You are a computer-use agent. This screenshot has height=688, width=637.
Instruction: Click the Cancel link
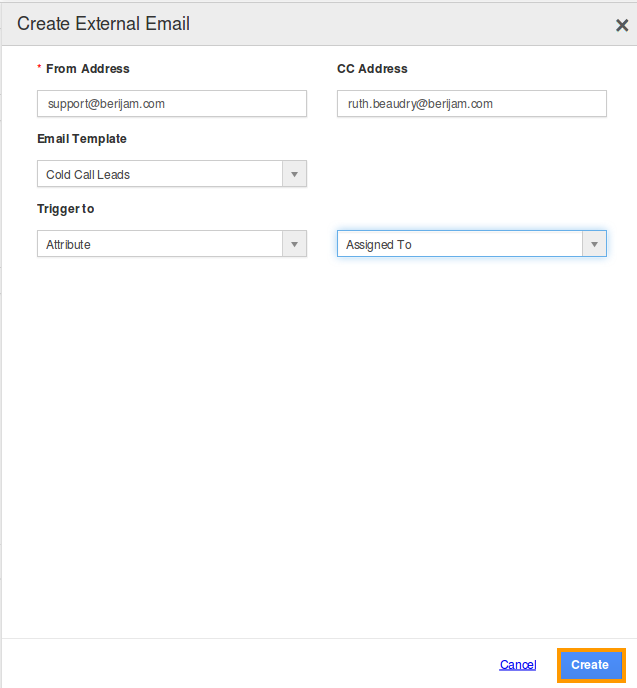(518, 665)
